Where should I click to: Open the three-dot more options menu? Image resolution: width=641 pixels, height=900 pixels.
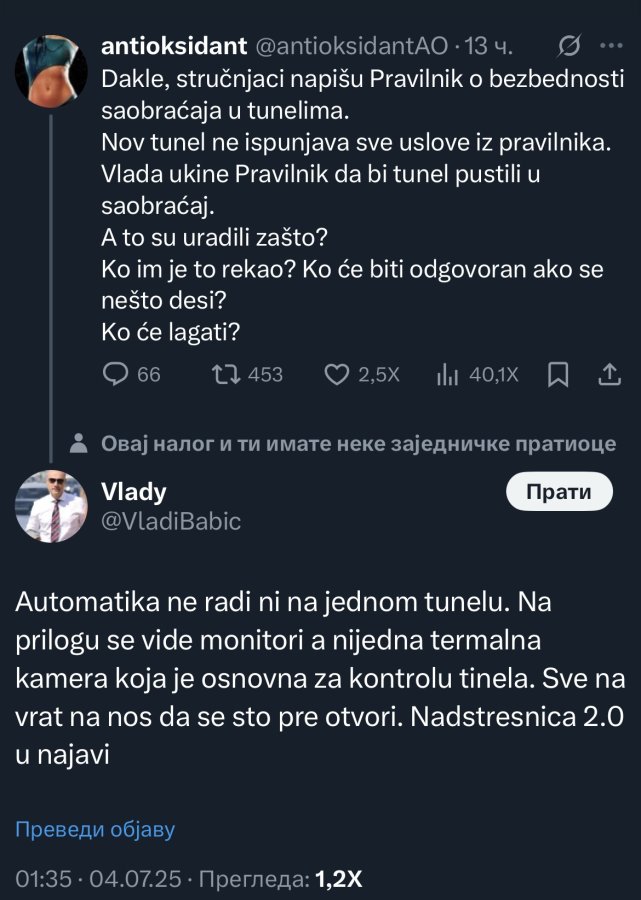609,46
